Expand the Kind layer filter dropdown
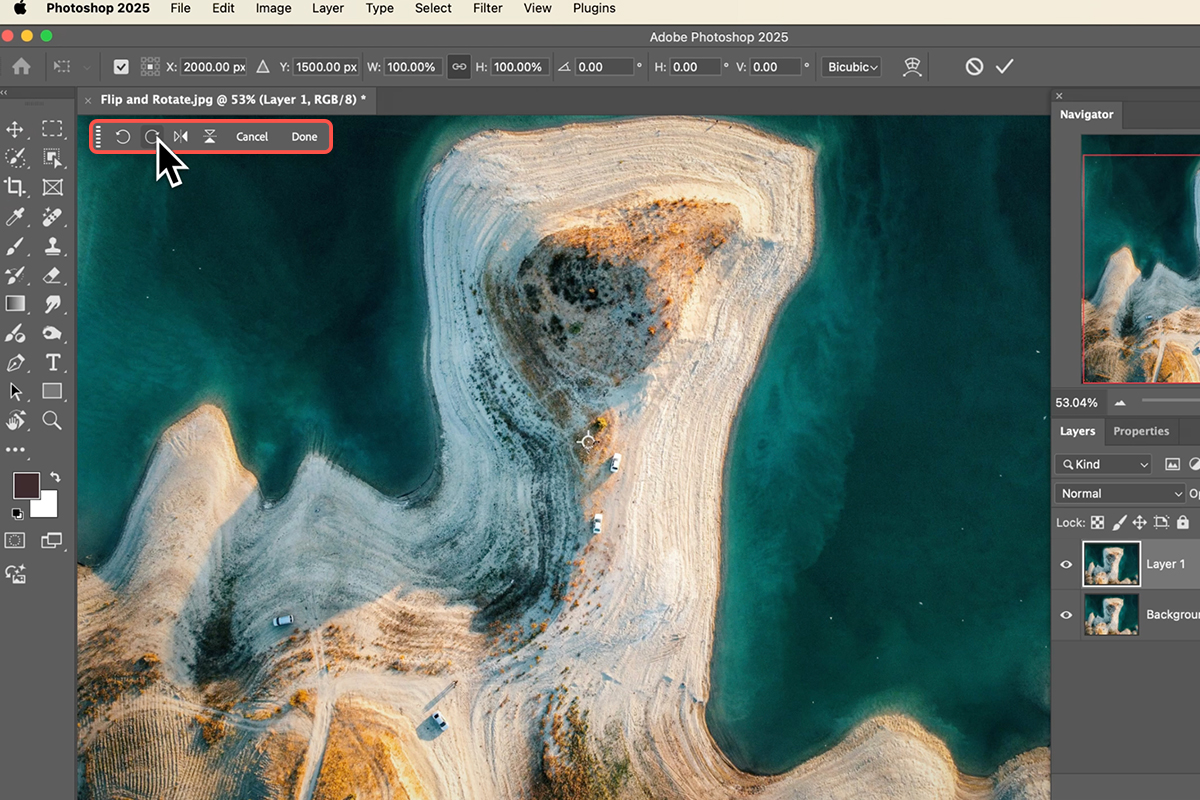1200x800 pixels. point(1104,464)
